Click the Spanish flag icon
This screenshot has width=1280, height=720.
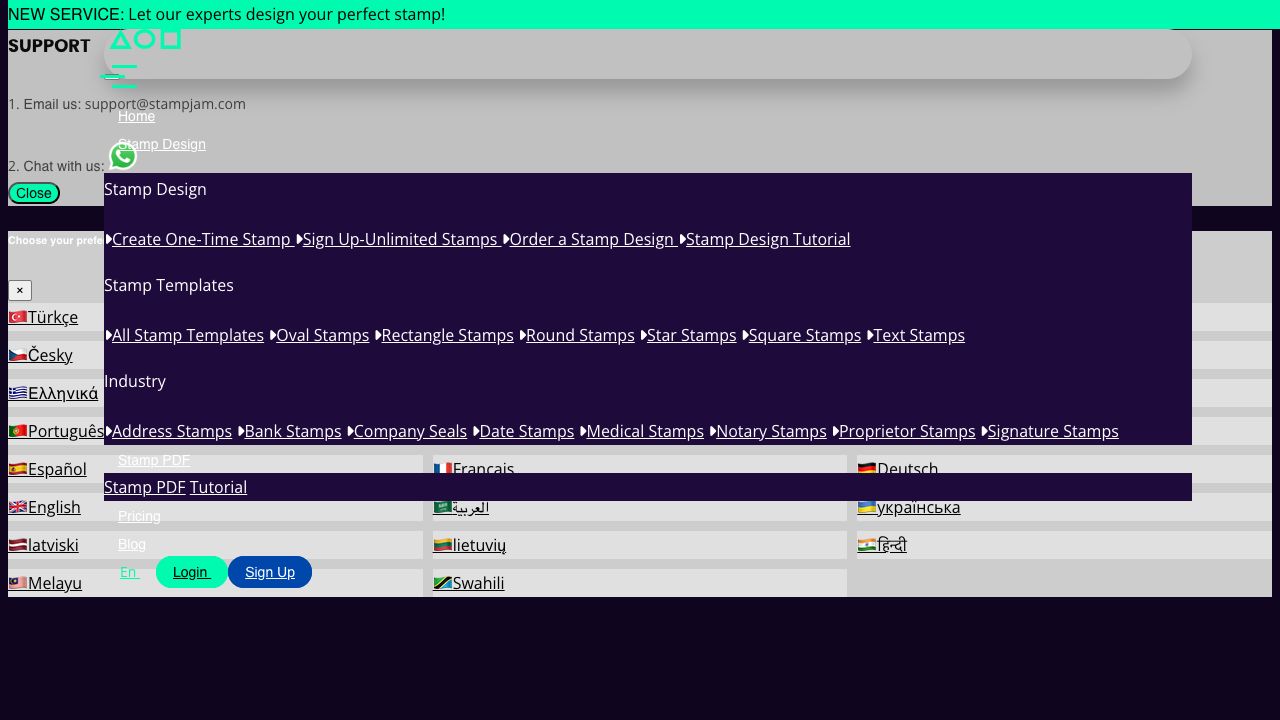point(18,469)
